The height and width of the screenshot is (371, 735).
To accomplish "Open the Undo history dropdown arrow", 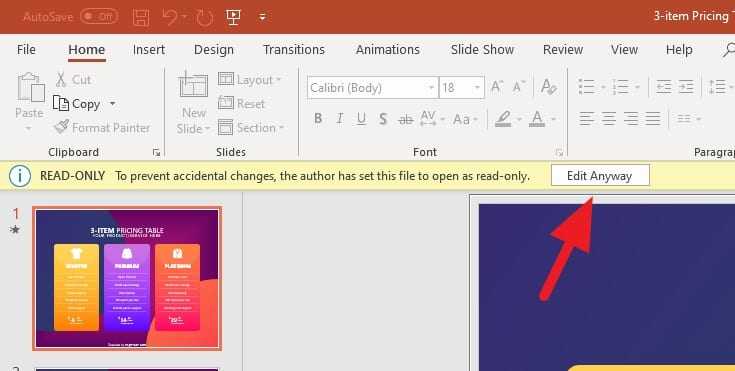I will click(x=184, y=17).
